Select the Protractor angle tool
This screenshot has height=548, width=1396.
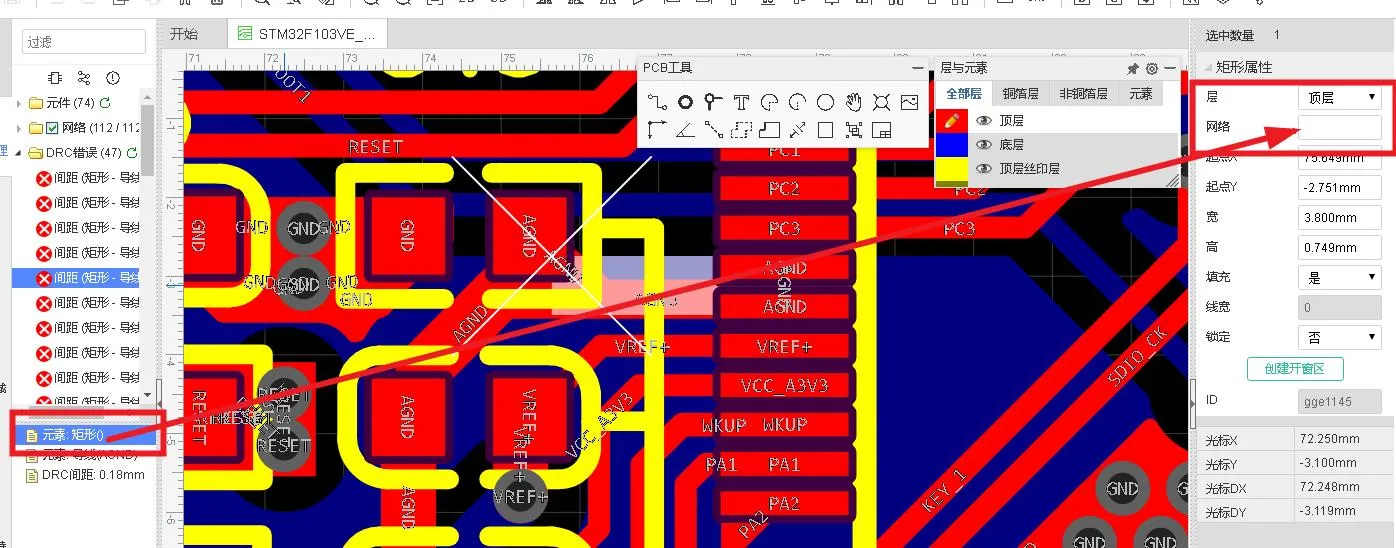click(685, 130)
